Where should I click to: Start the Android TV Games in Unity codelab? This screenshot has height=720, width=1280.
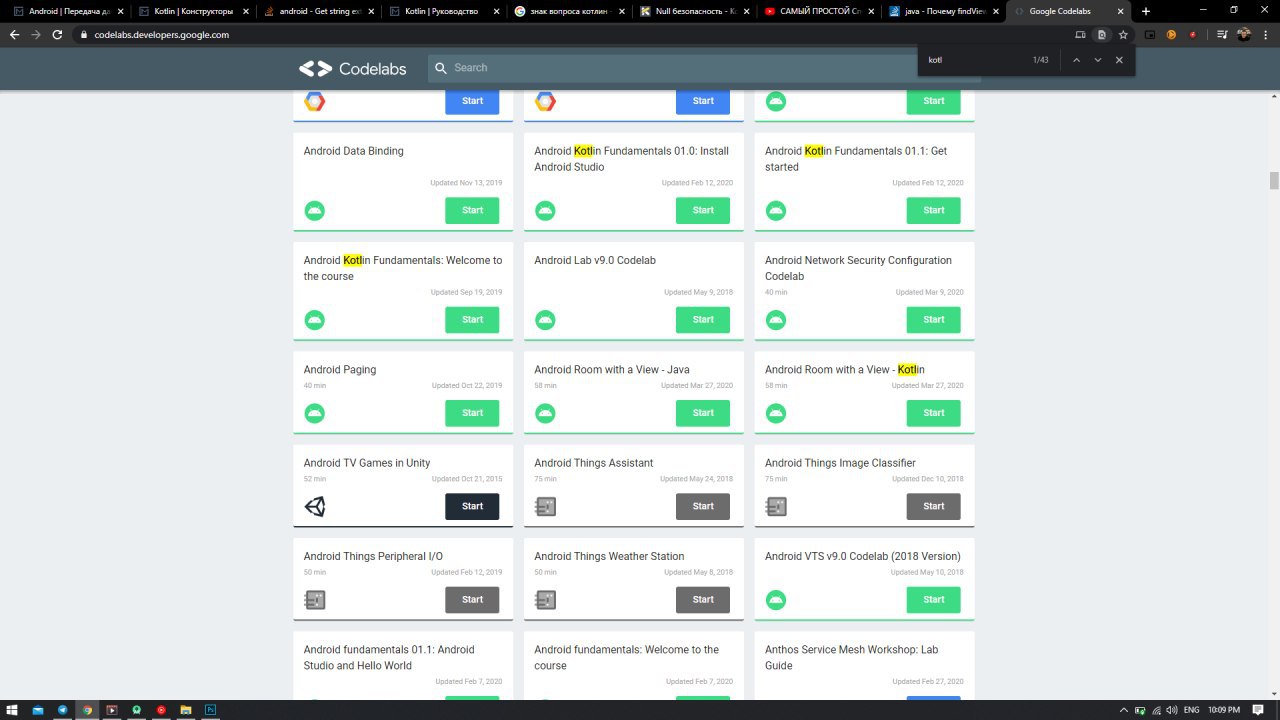[472, 506]
